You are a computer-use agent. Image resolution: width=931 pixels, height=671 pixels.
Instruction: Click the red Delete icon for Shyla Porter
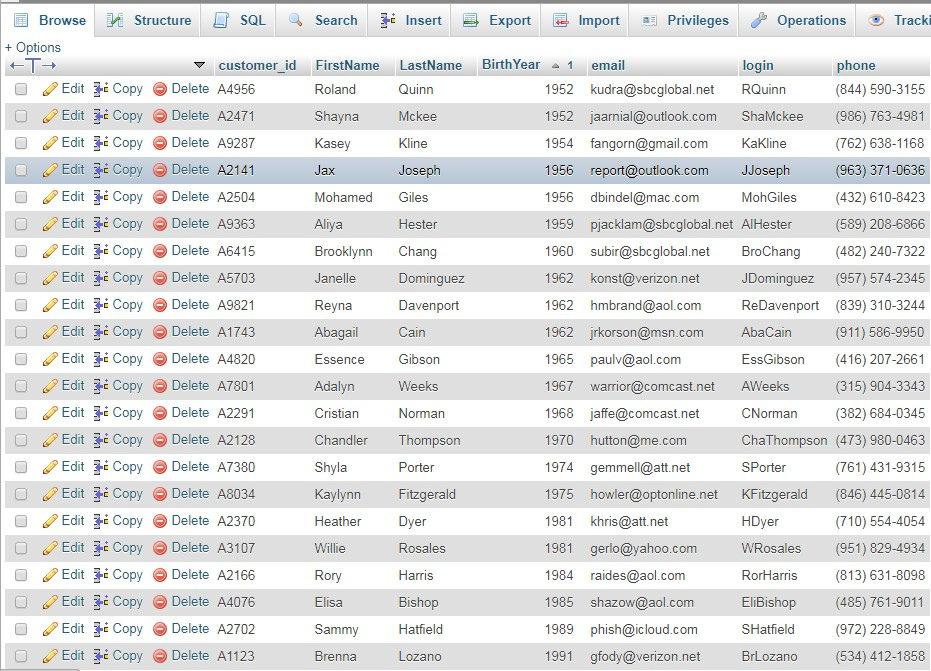click(x=160, y=467)
